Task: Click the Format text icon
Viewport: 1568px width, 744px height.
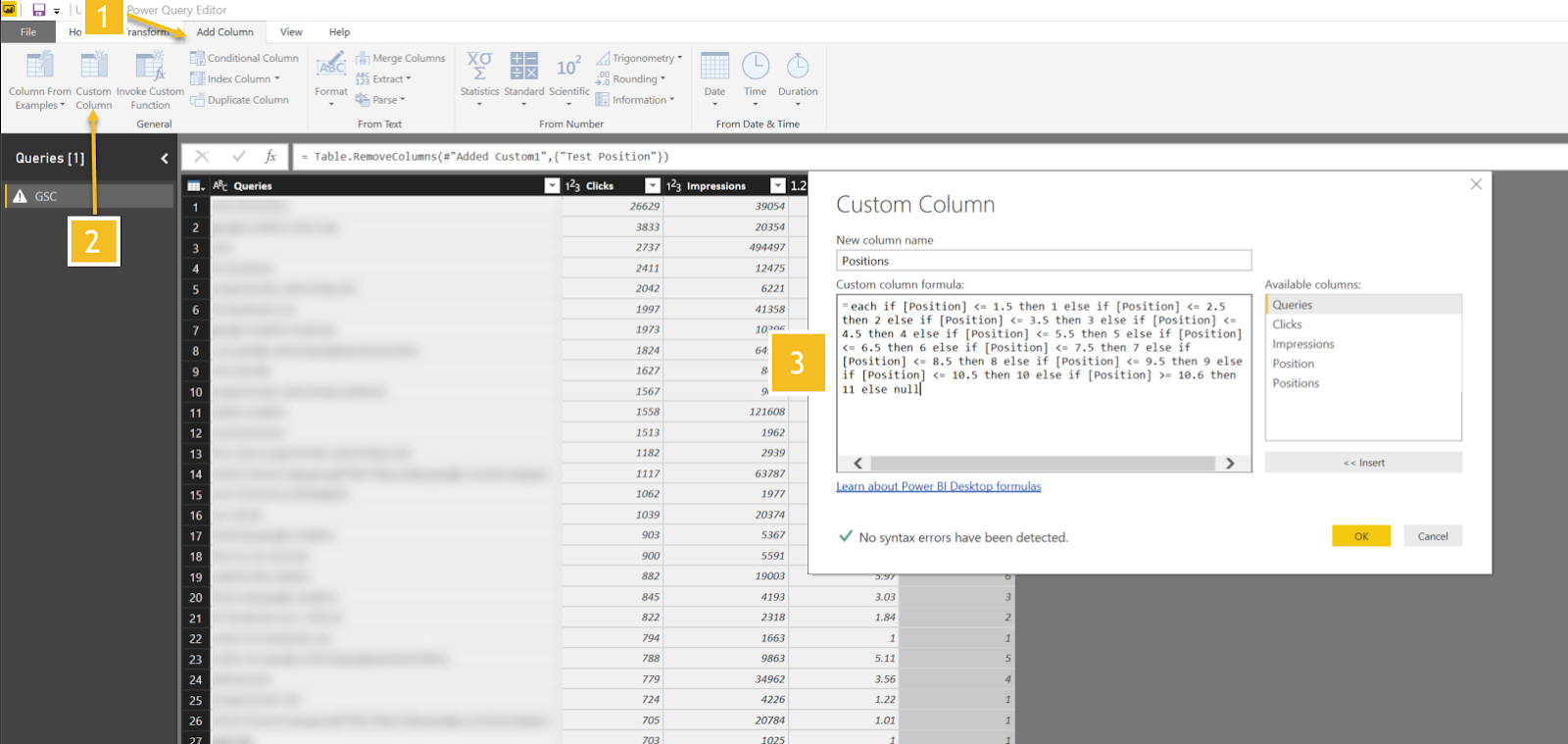Action: (331, 67)
